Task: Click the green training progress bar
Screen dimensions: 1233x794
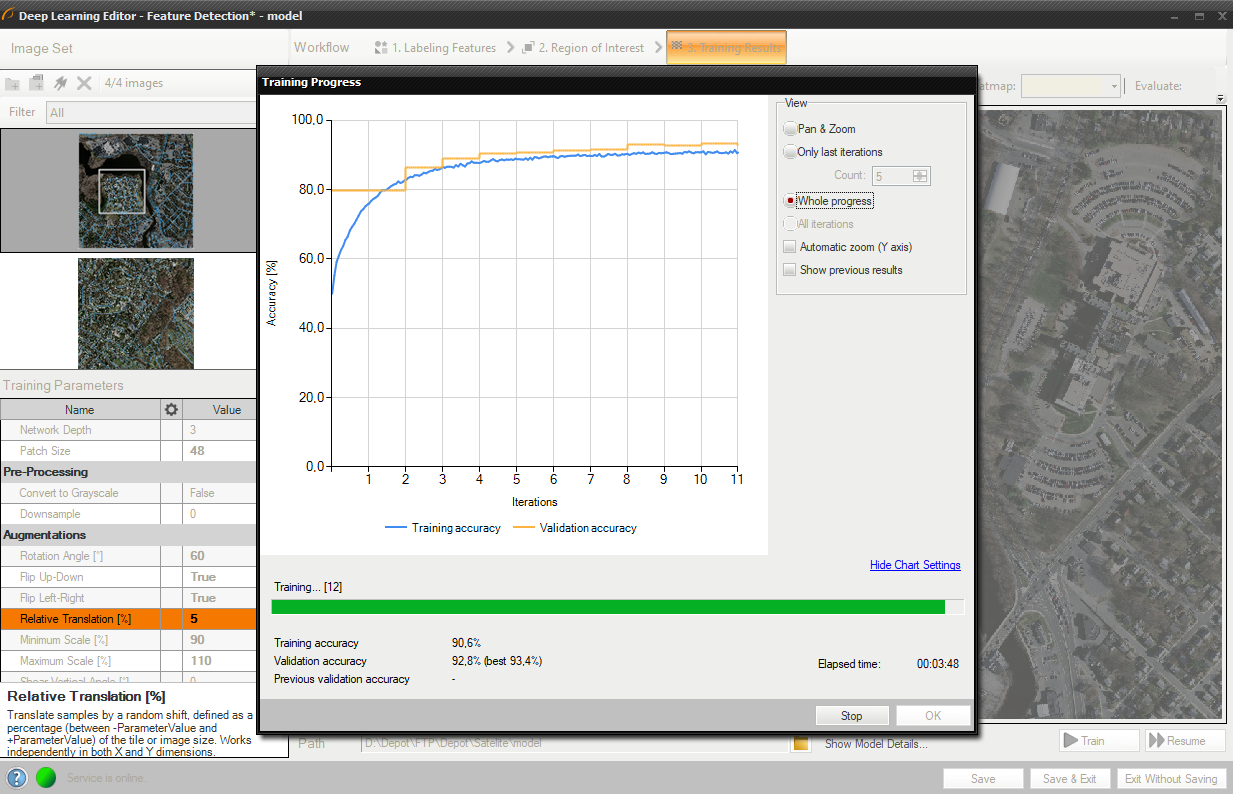Action: [x=608, y=606]
